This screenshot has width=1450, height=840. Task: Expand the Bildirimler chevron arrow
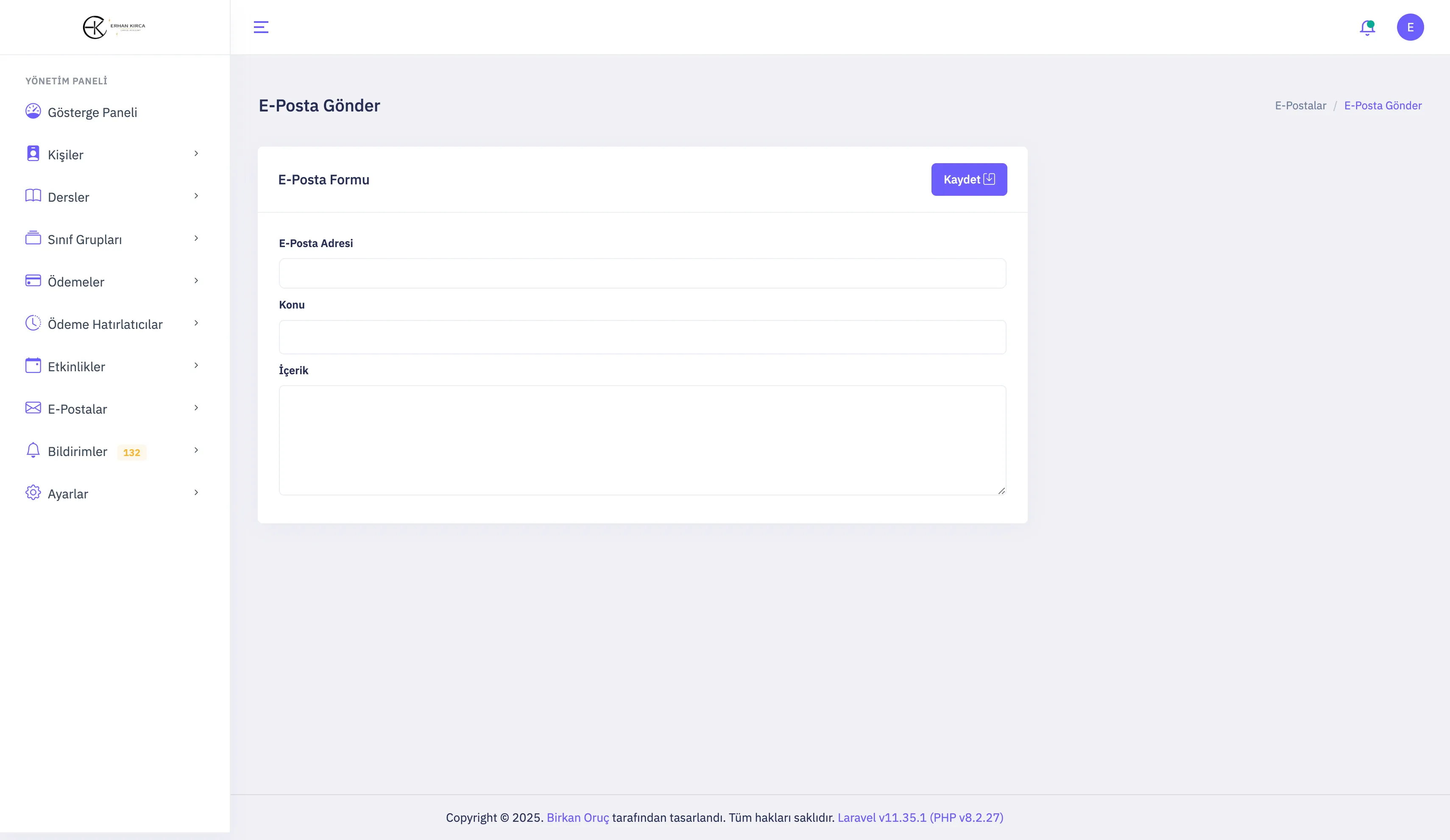196,450
